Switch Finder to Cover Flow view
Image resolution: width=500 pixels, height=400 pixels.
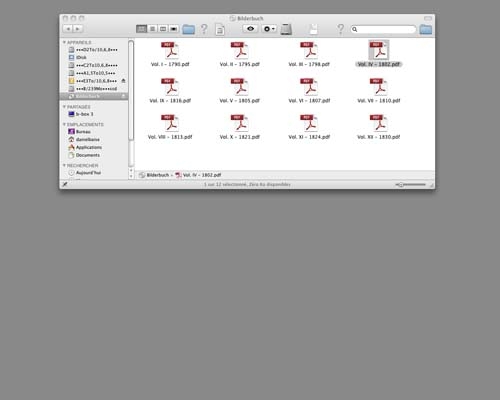click(174, 29)
